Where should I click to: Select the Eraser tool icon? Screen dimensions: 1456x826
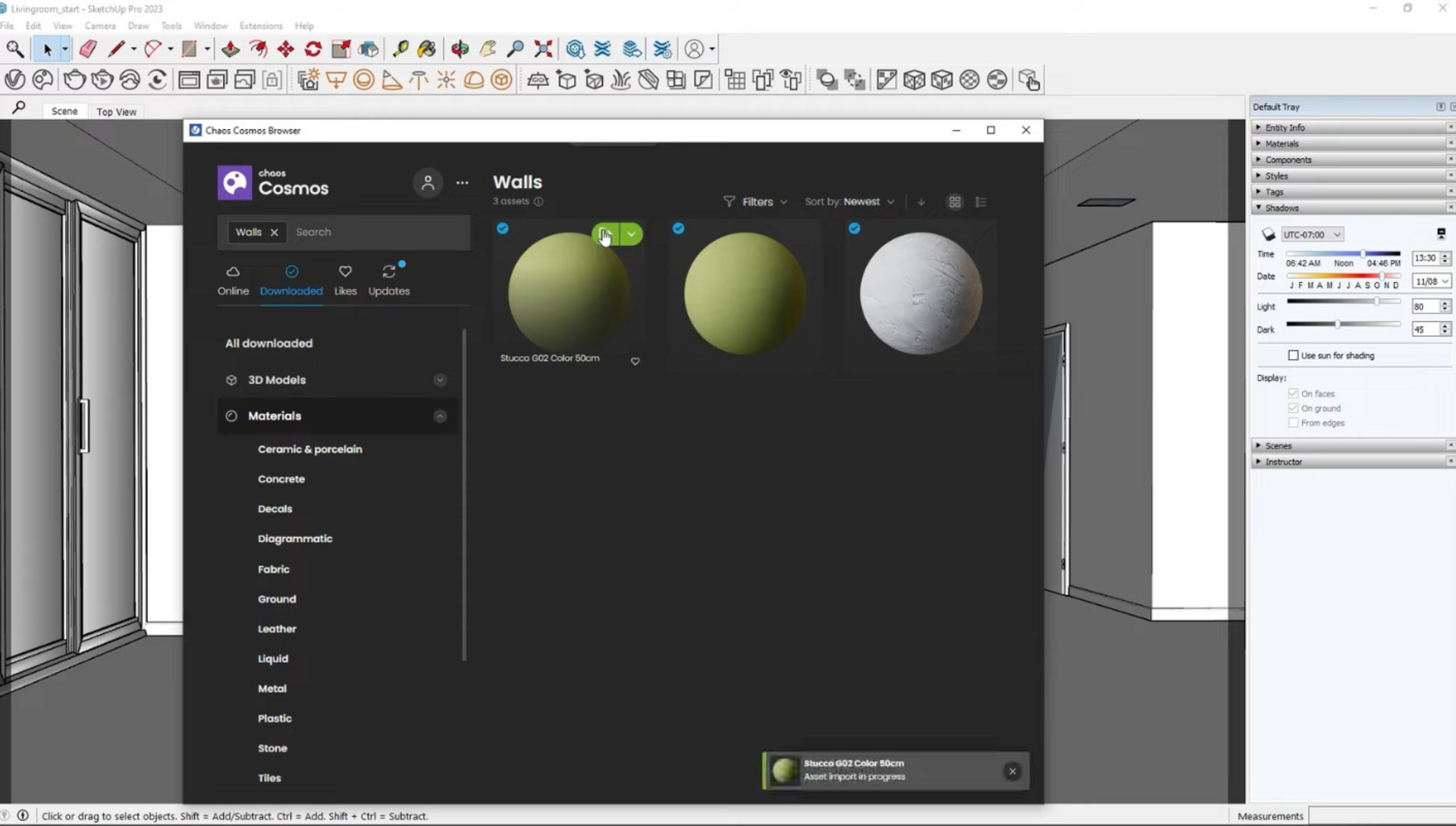(87, 49)
